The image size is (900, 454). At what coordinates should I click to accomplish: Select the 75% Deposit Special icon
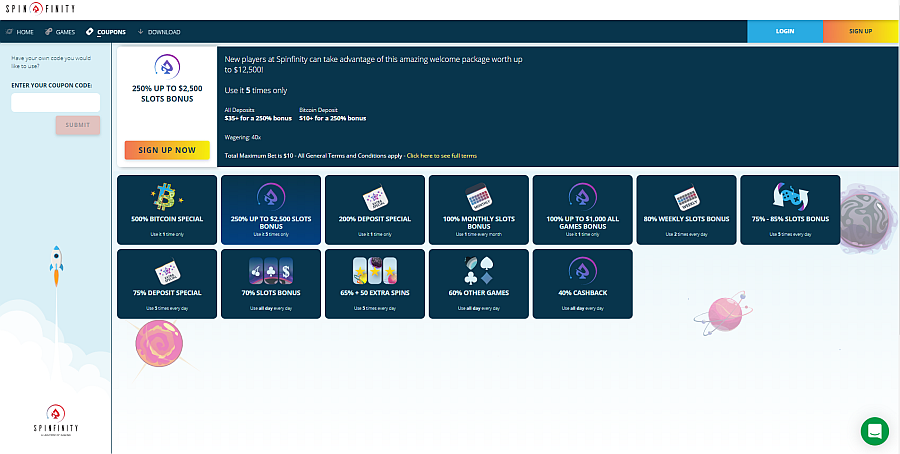[167, 272]
